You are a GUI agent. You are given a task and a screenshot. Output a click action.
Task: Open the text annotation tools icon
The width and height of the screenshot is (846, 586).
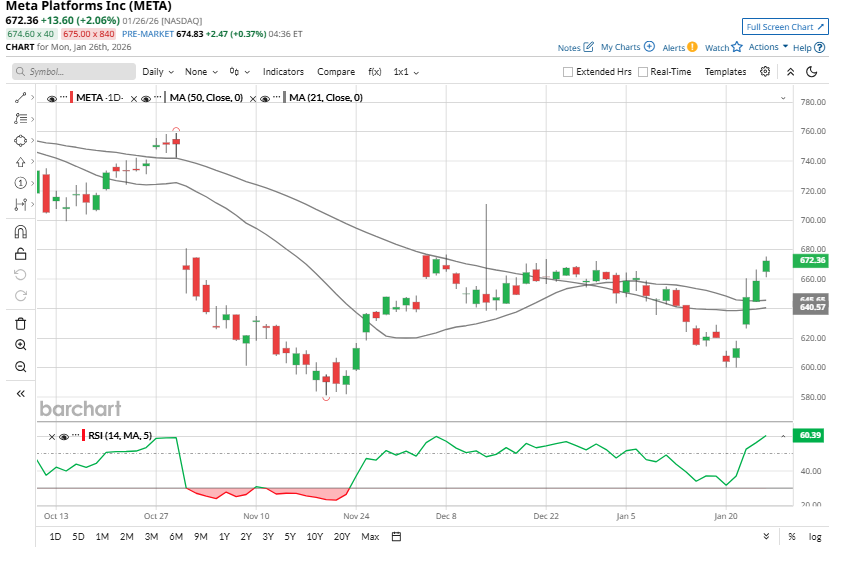pyautogui.click(x=21, y=119)
